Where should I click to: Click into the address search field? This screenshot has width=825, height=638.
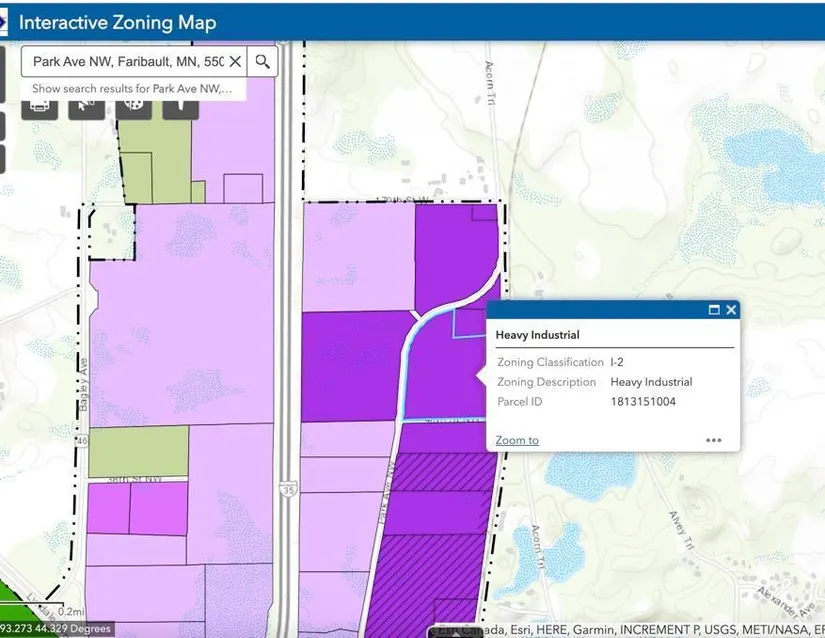(128, 62)
